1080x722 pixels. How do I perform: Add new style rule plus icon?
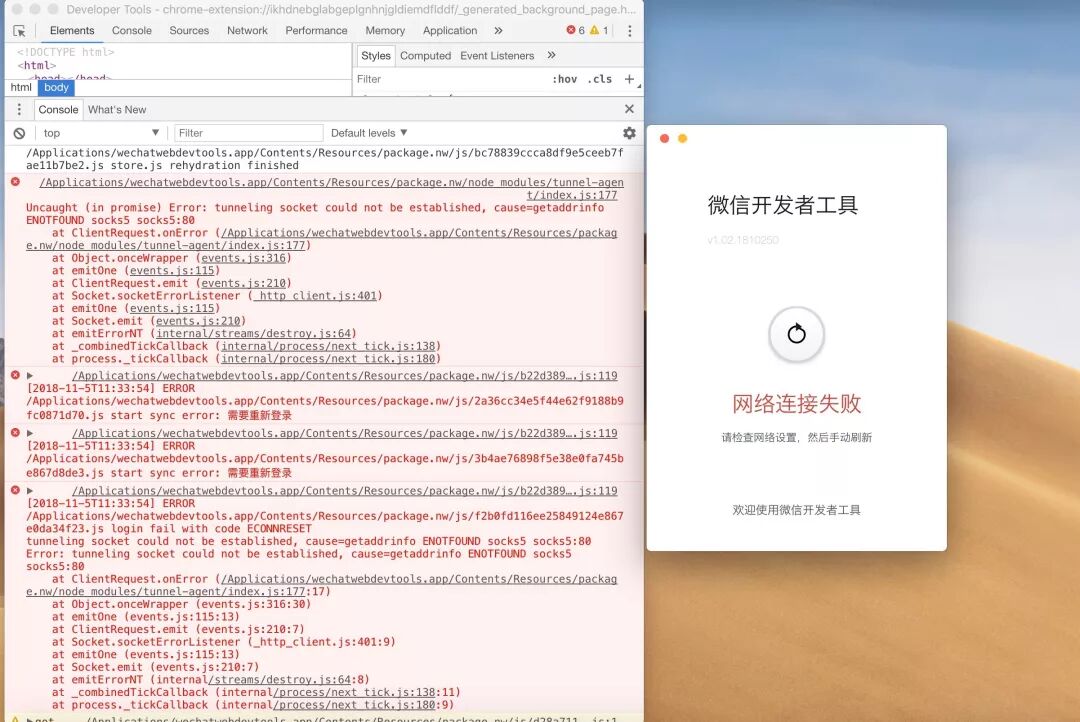pos(629,79)
